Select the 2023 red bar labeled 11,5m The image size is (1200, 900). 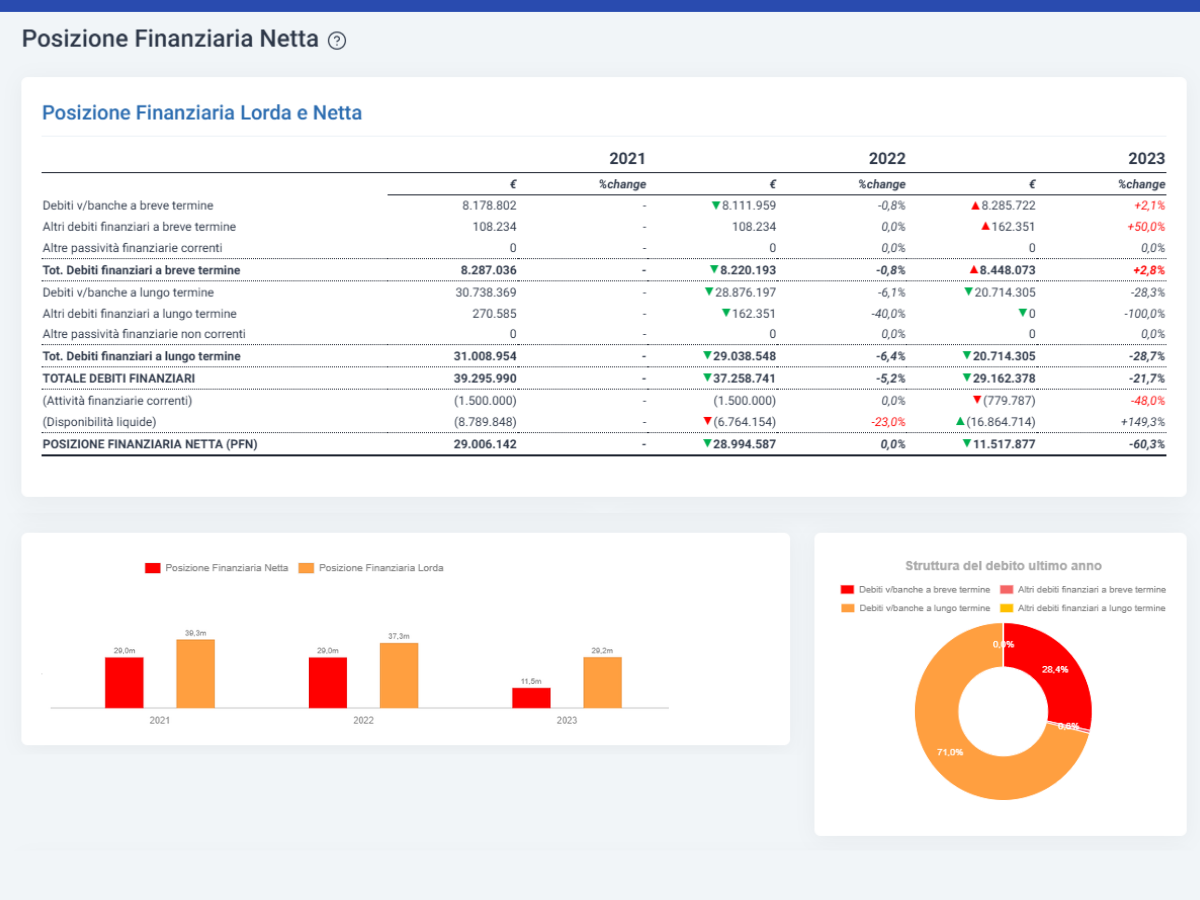tap(531, 698)
